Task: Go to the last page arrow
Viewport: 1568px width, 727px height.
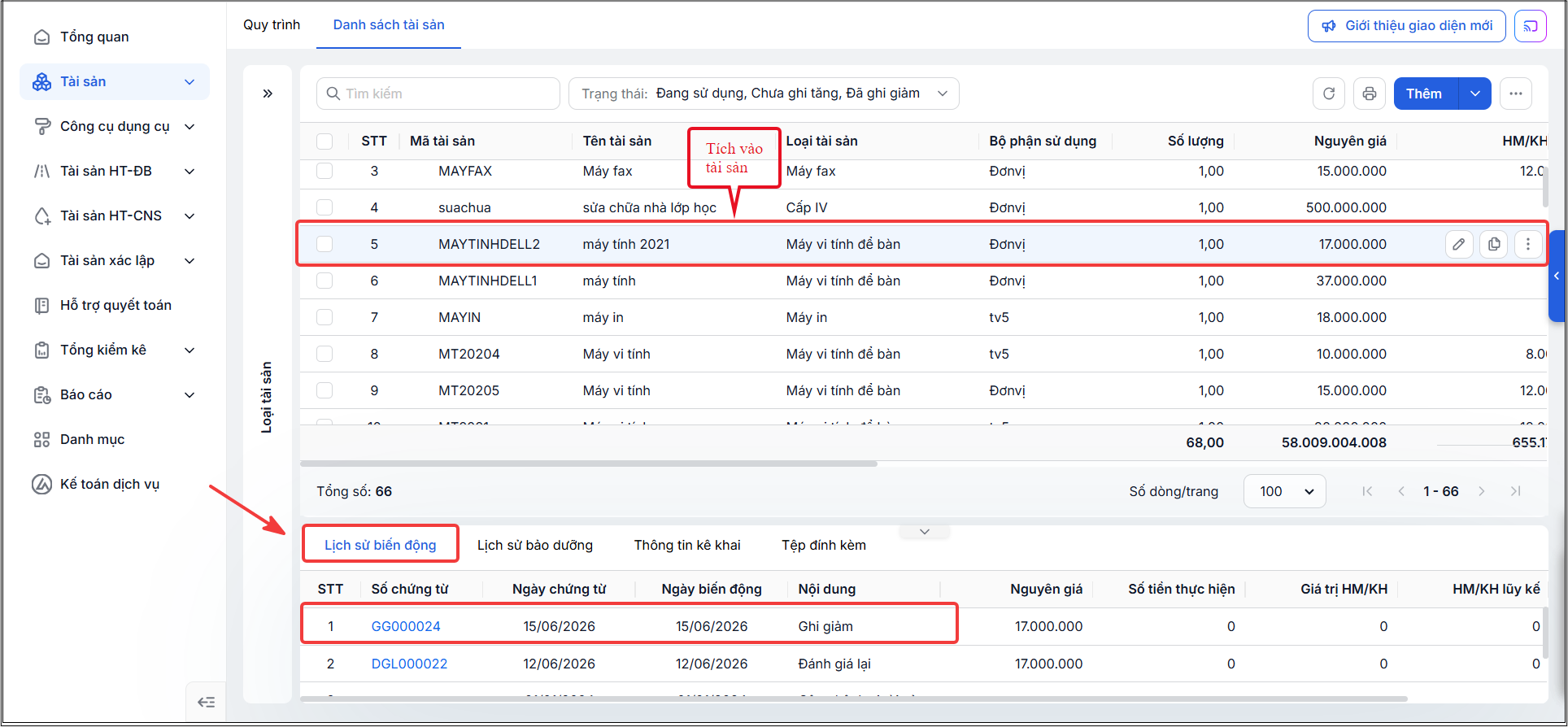Action: coord(1516,491)
